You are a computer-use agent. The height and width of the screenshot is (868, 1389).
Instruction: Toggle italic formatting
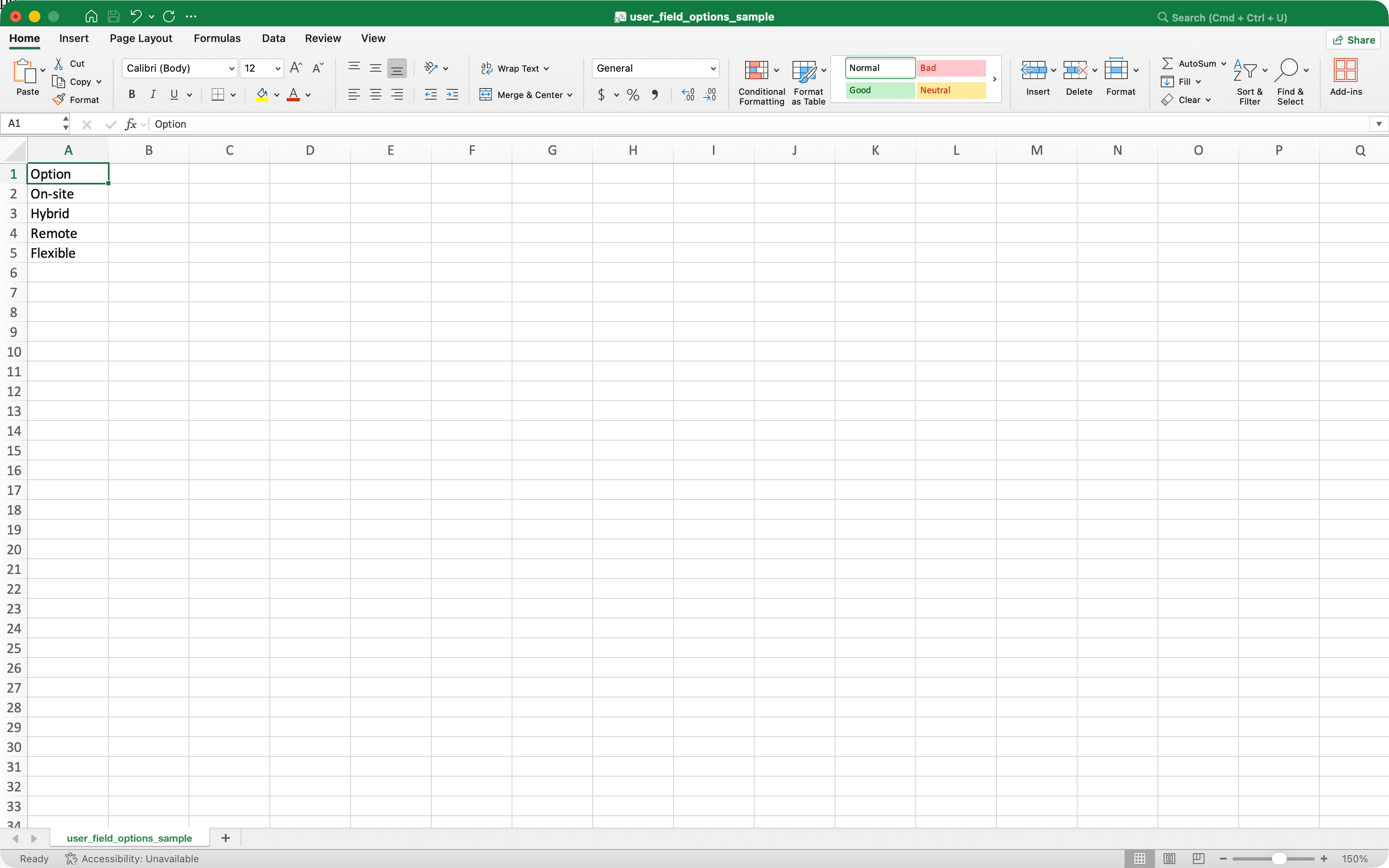pos(153,94)
